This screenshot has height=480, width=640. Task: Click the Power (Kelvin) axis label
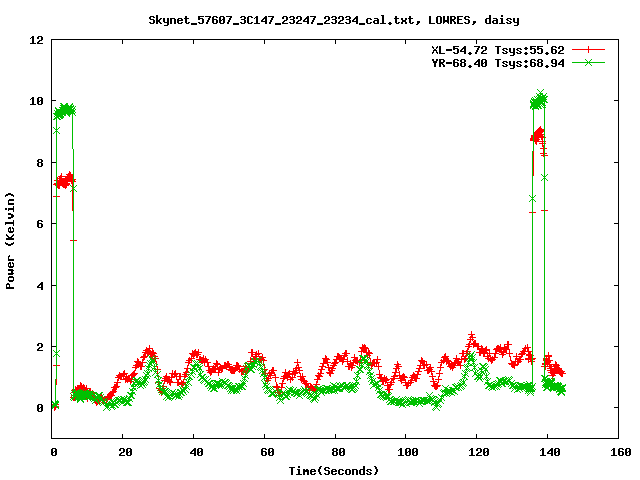click(x=10, y=241)
